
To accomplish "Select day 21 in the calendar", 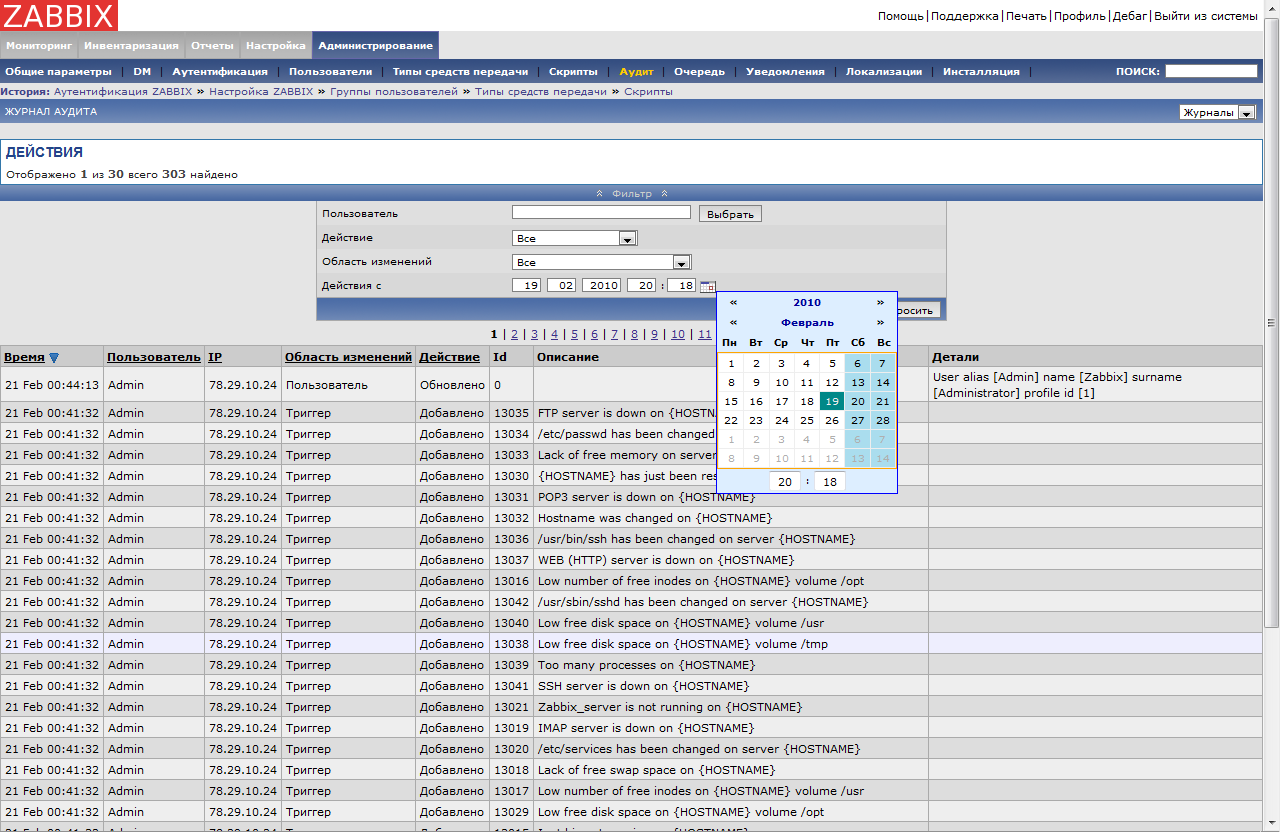I will [x=883, y=401].
